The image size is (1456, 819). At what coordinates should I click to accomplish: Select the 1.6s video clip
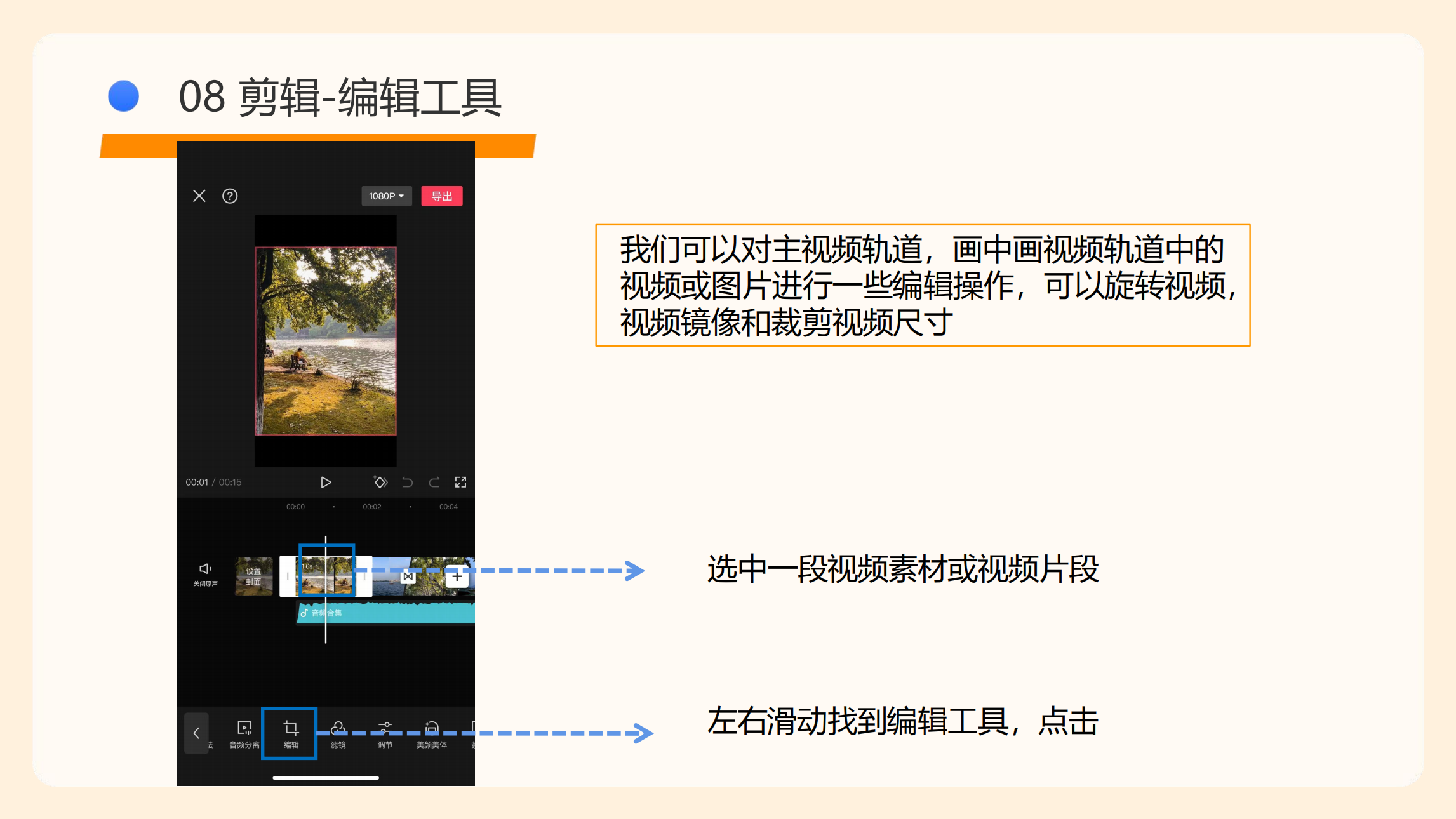coord(327,576)
